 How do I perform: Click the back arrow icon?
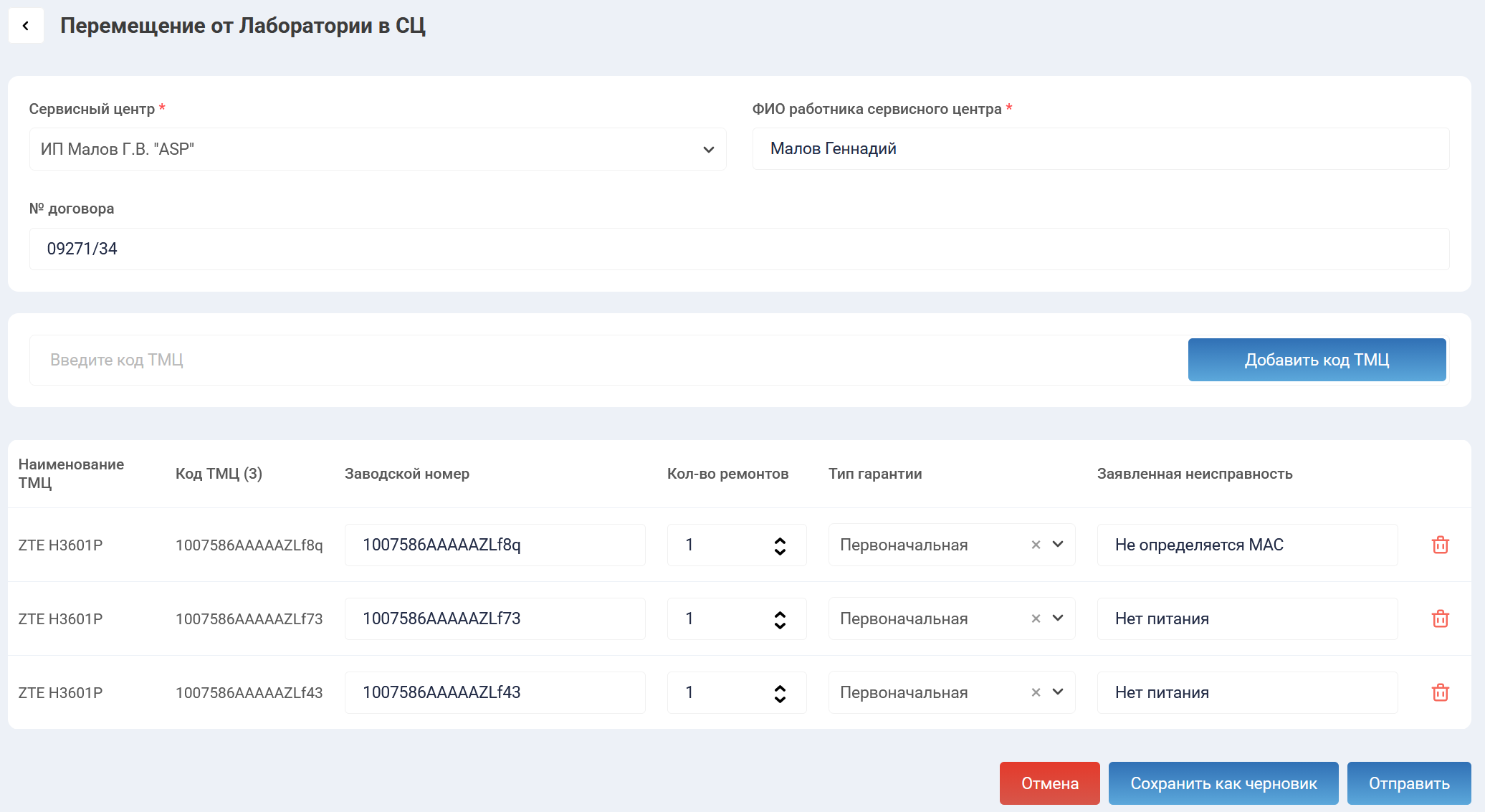pyautogui.click(x=26, y=26)
